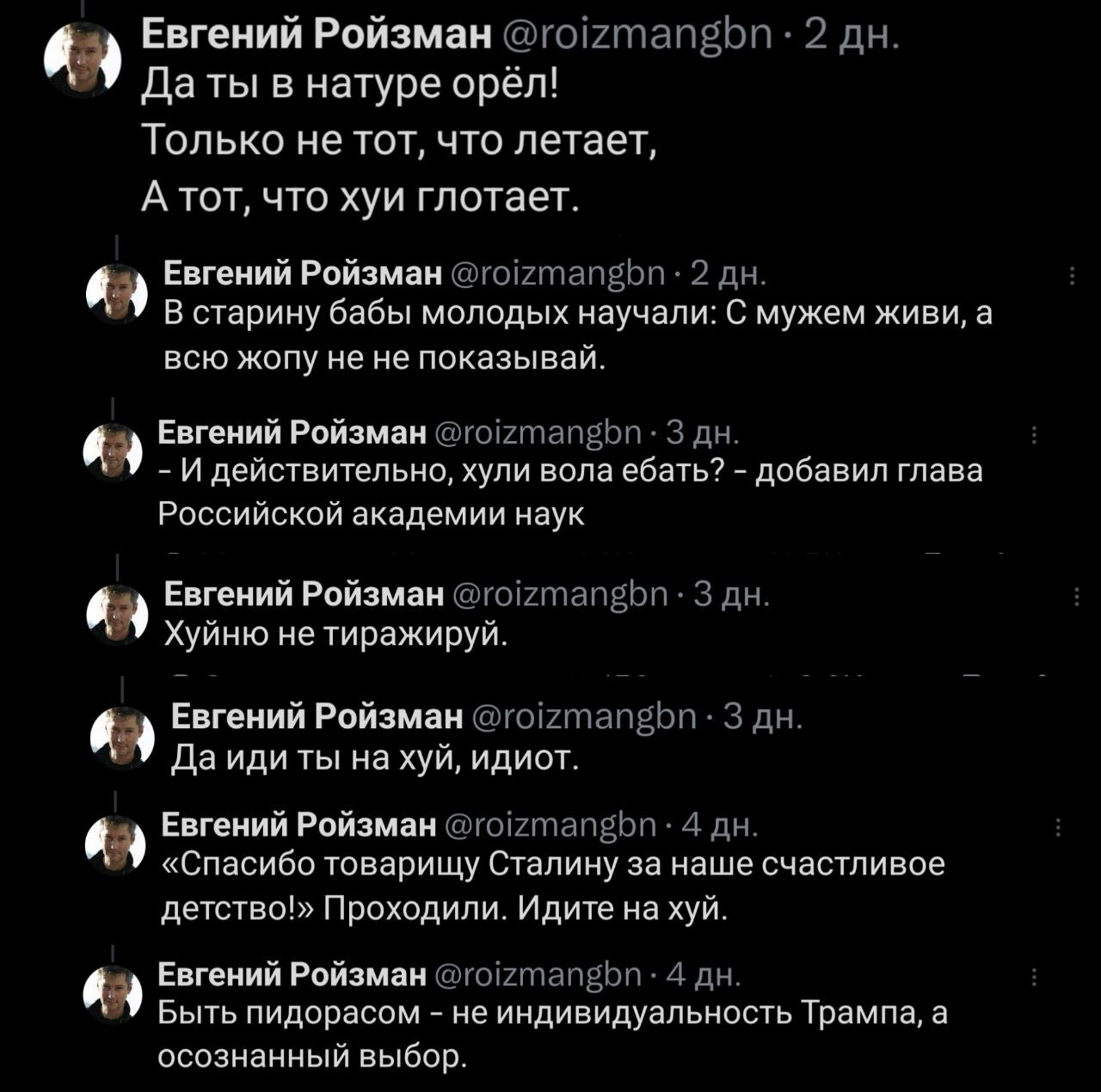1101x1092 pixels.
Task: Click @roizmangbn handle on the 'идиот' tweet
Action: click(x=586, y=715)
